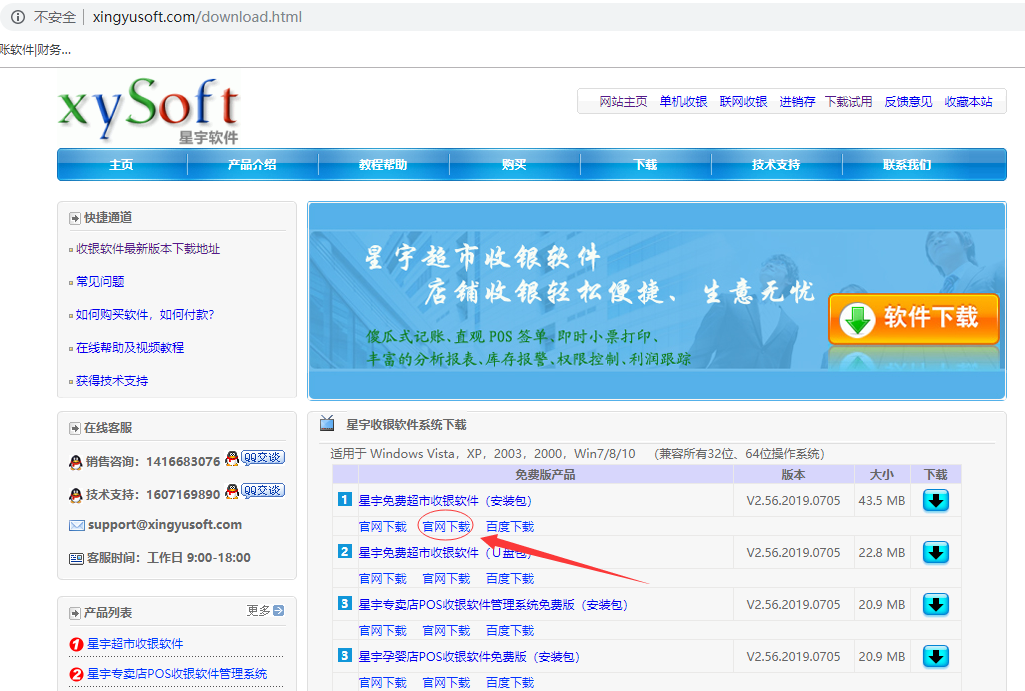Open 产品介绍 in the navigation bar
This screenshot has width=1025, height=691.
252,165
